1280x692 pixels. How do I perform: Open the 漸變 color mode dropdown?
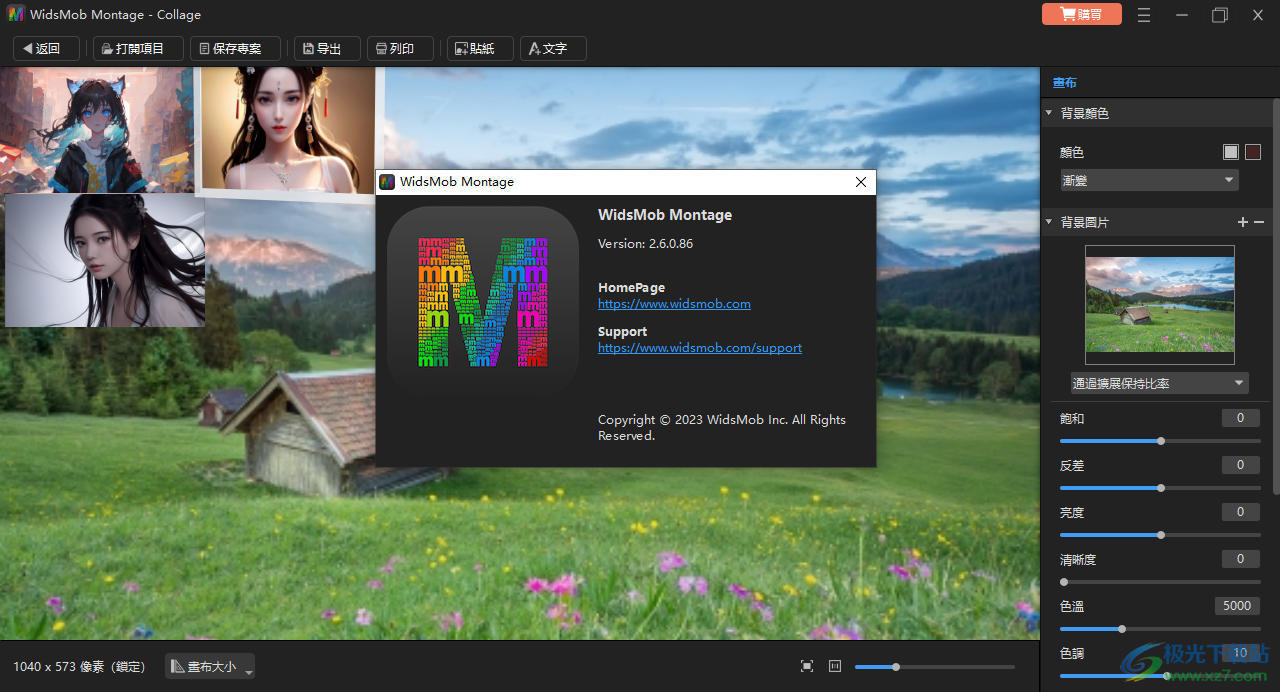[x=1149, y=180]
